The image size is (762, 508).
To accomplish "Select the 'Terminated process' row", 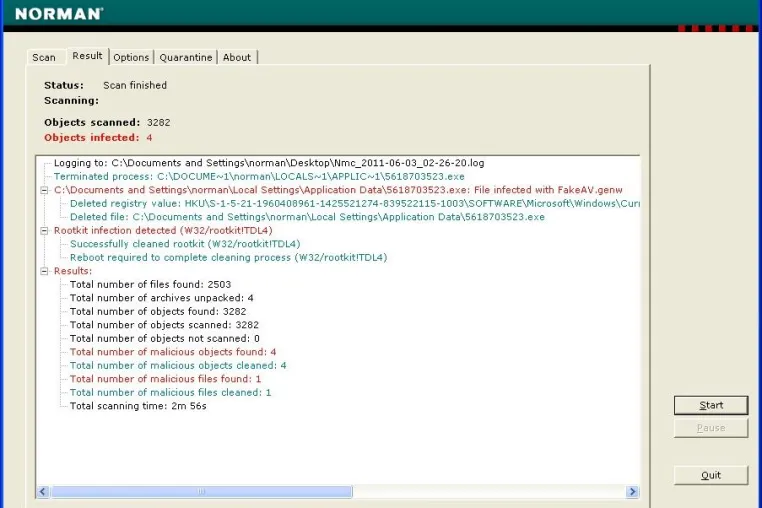I will [259, 176].
